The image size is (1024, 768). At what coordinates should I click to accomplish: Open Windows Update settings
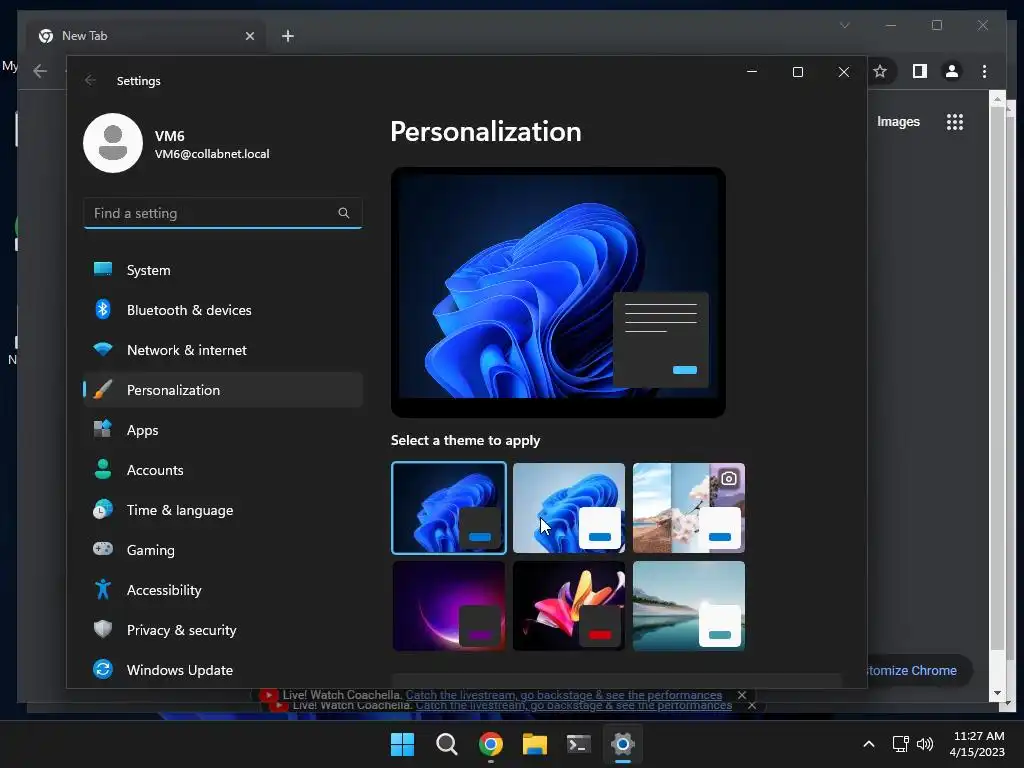pos(223,670)
